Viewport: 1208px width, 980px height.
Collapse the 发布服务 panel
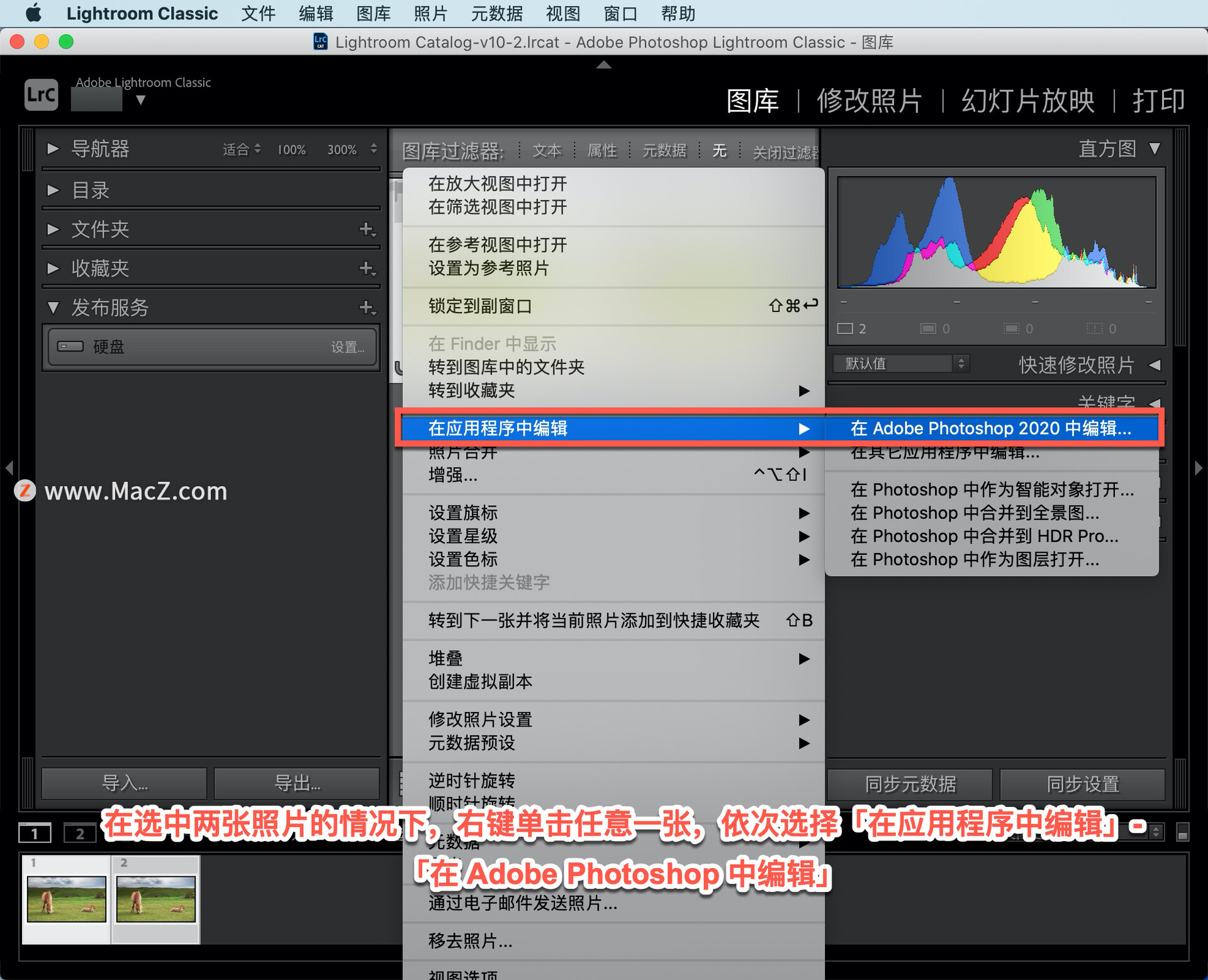[x=53, y=308]
